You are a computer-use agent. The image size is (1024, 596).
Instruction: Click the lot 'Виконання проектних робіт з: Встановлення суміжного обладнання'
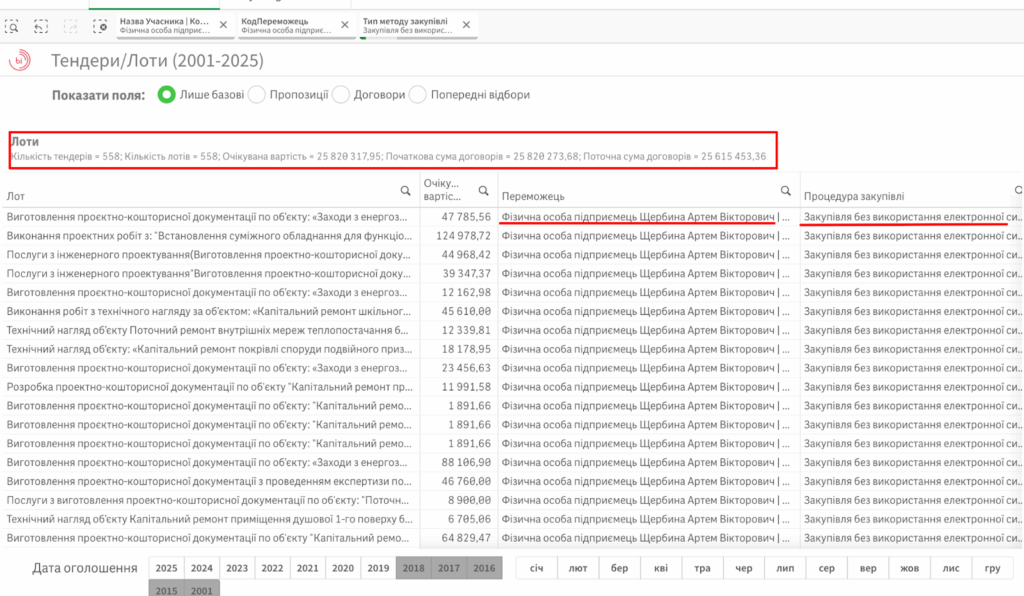(x=209, y=236)
